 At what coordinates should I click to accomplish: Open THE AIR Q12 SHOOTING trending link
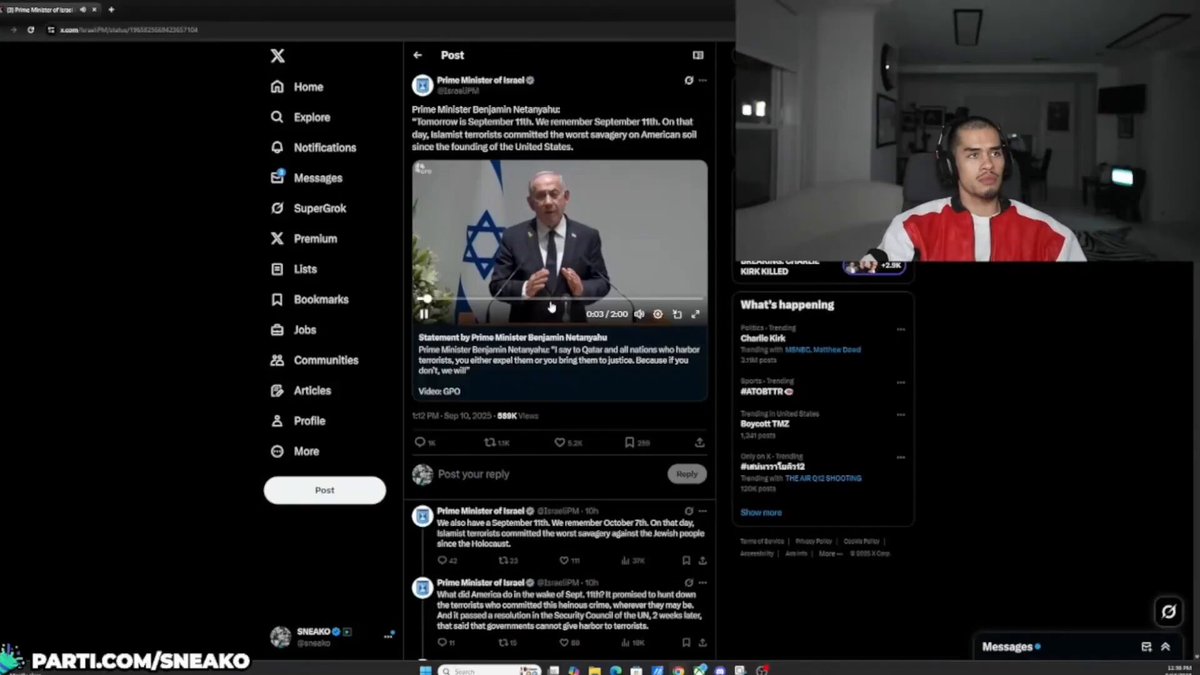(823, 478)
